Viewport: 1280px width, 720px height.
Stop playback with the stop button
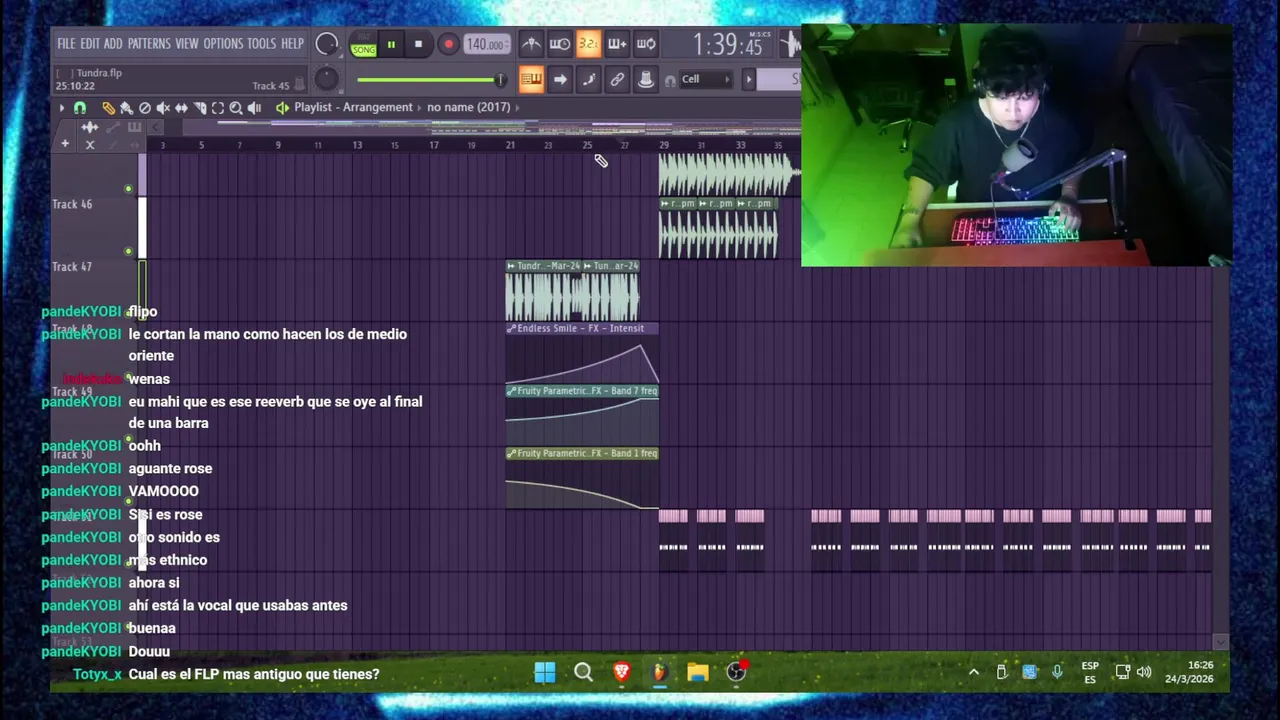pyautogui.click(x=418, y=44)
